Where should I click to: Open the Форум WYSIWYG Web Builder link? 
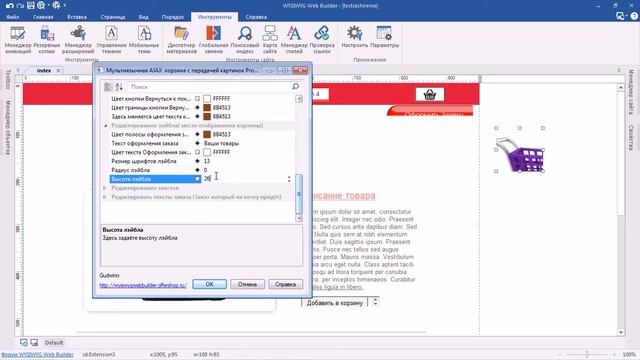[37, 355]
